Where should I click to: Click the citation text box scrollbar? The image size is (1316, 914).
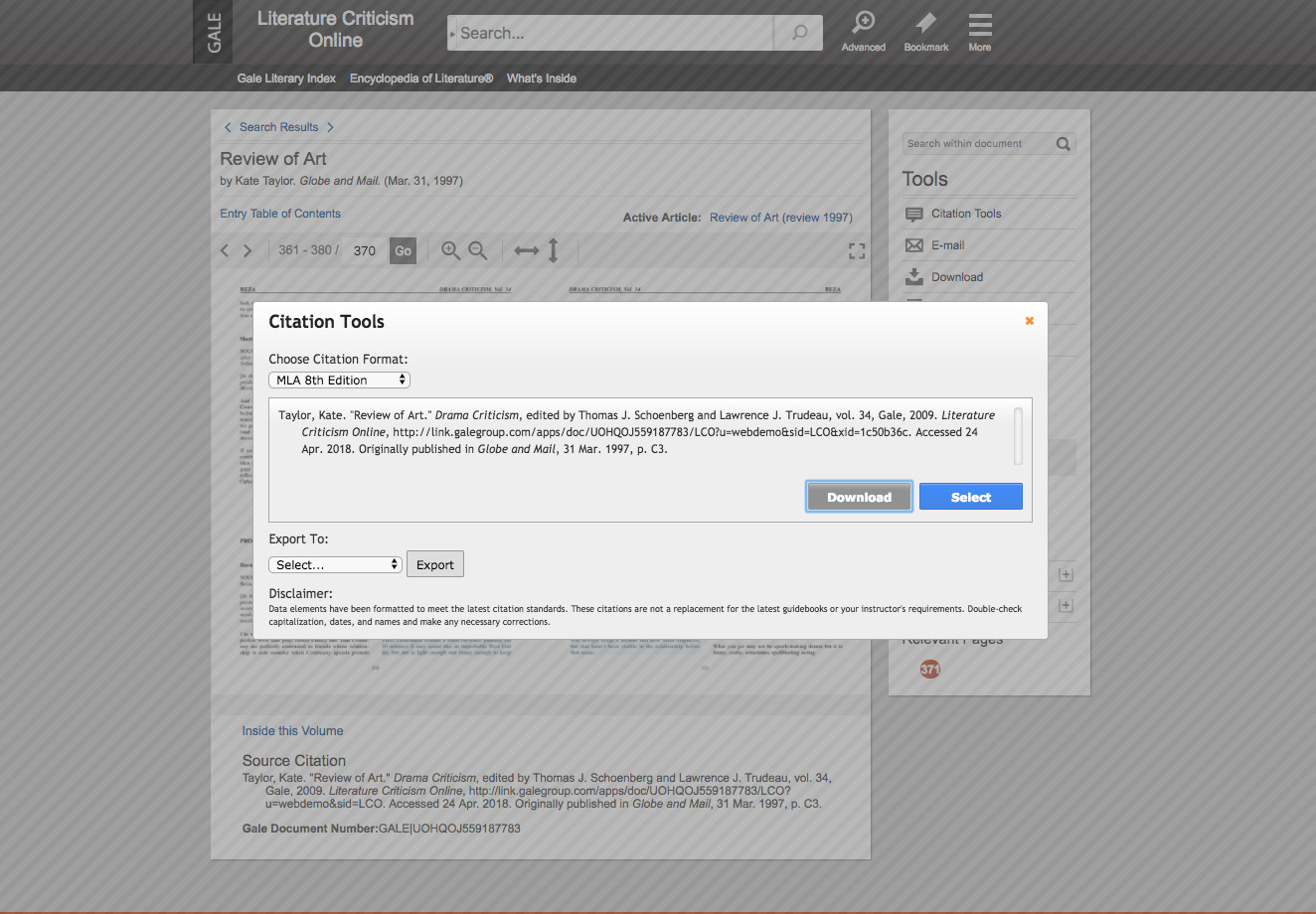1018,435
